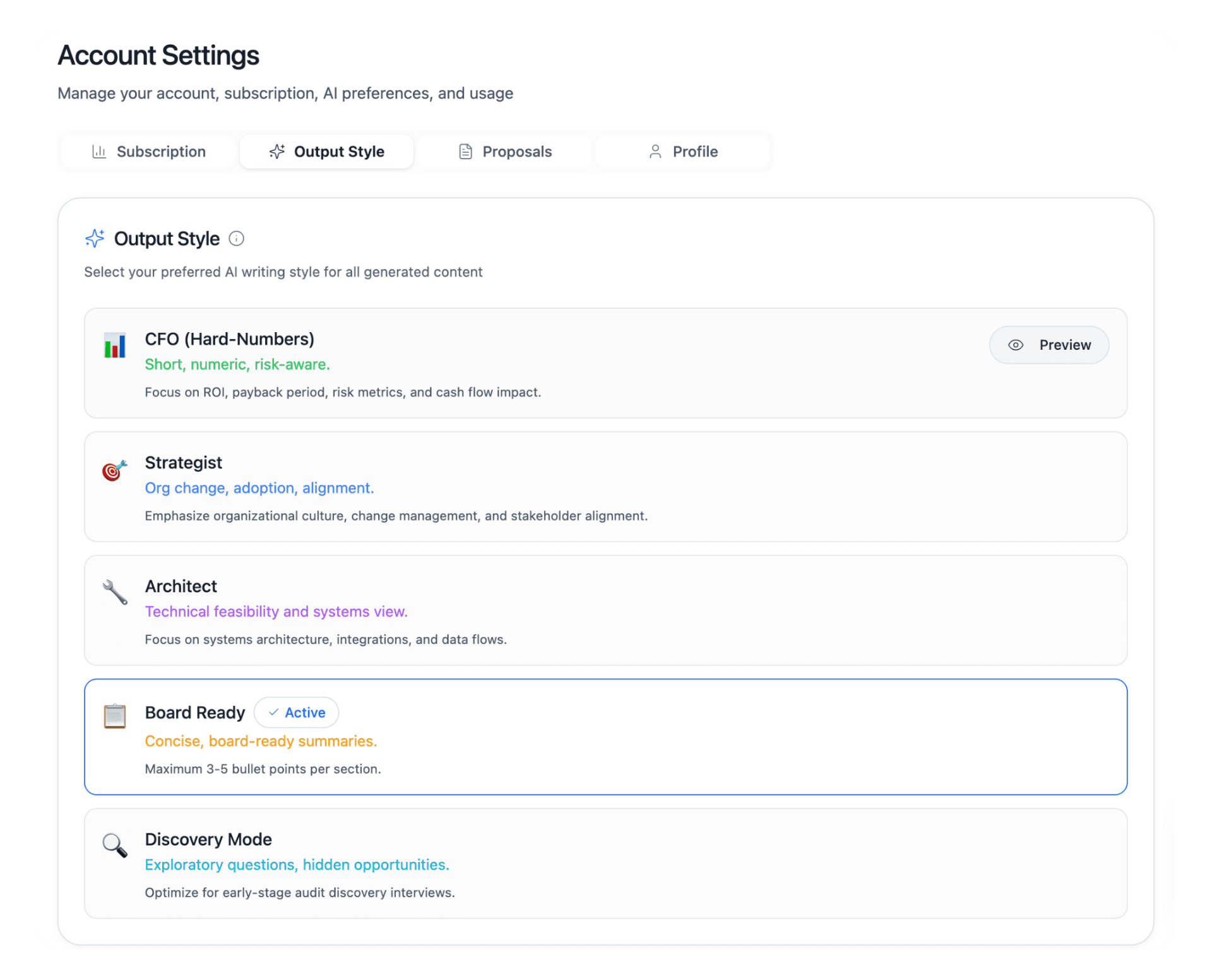
Task: Click the magnifying glass icon for Discovery Mode
Action: coord(114,846)
